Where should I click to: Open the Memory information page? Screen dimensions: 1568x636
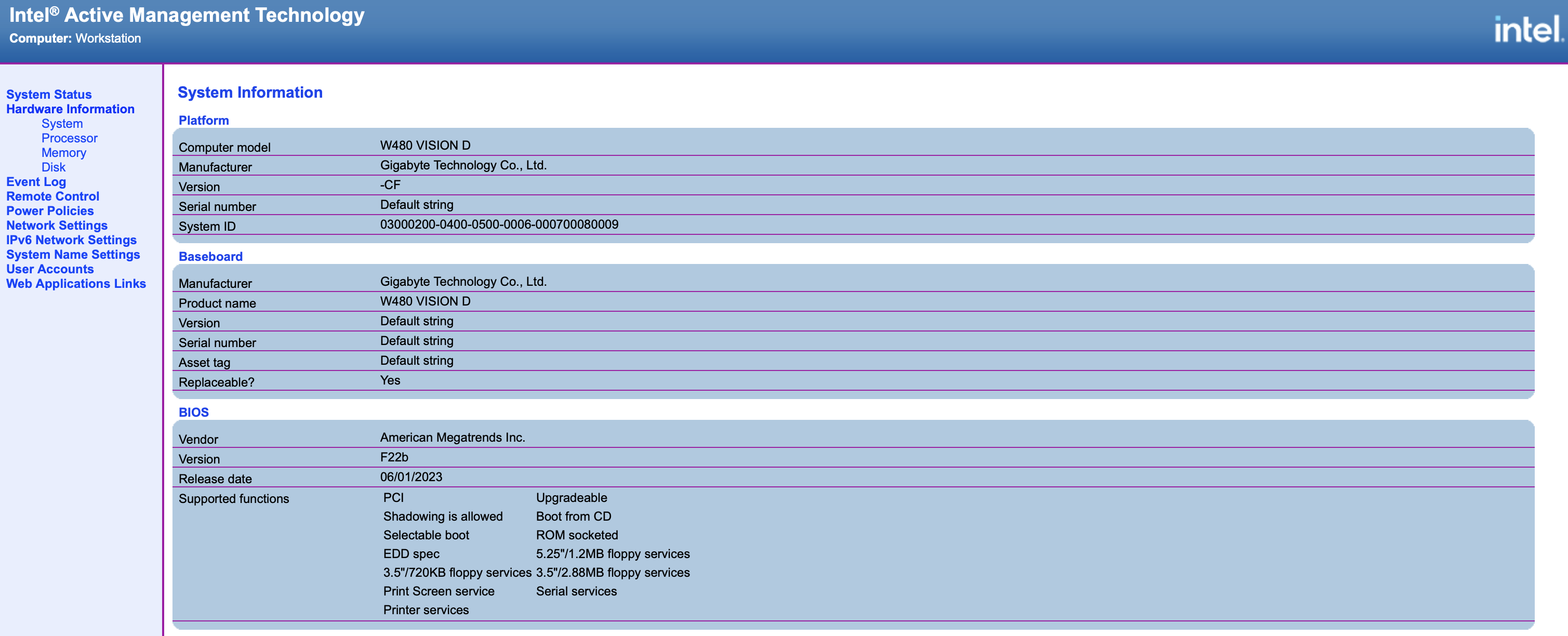click(64, 153)
